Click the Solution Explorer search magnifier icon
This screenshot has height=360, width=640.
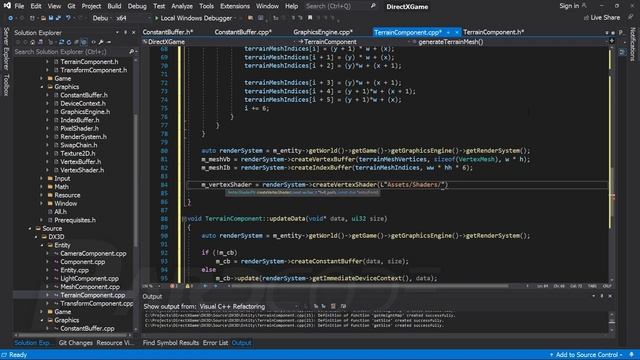(131, 52)
